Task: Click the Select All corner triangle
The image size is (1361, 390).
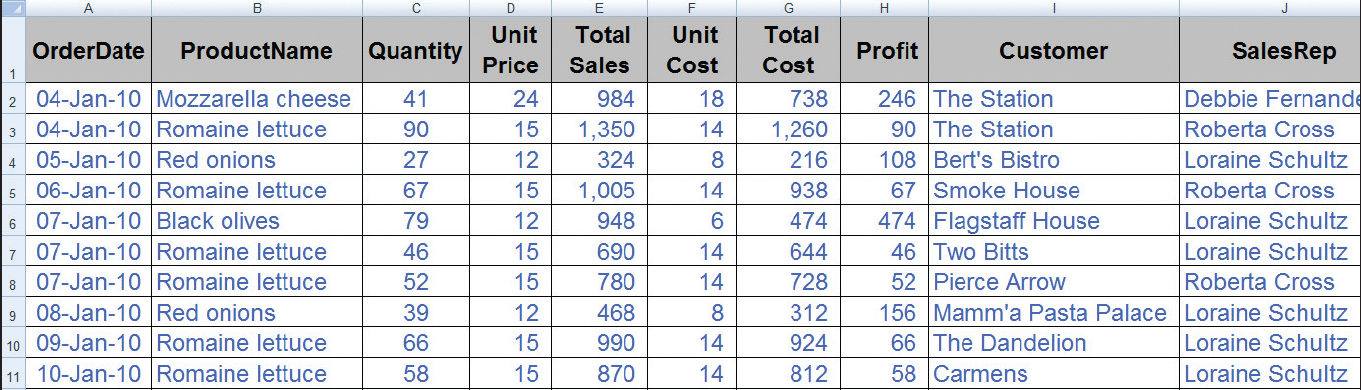Action: pyautogui.click(x=12, y=8)
